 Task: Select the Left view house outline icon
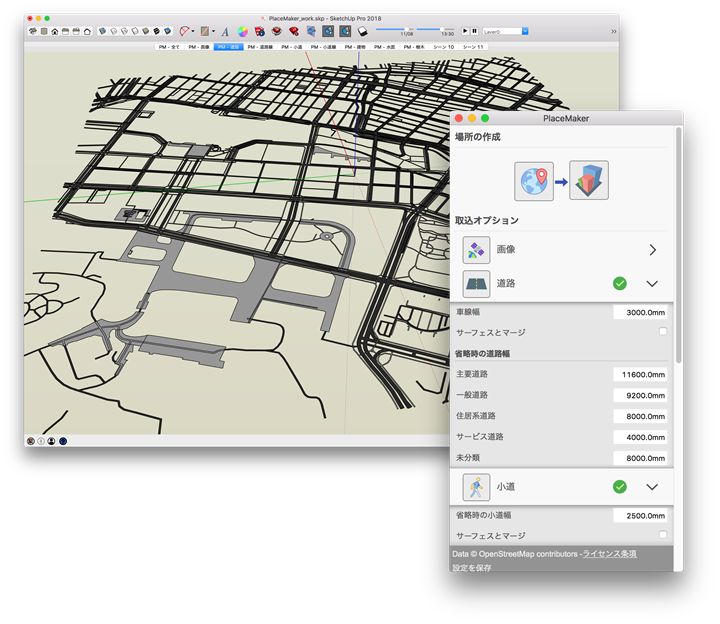click(x=87, y=32)
